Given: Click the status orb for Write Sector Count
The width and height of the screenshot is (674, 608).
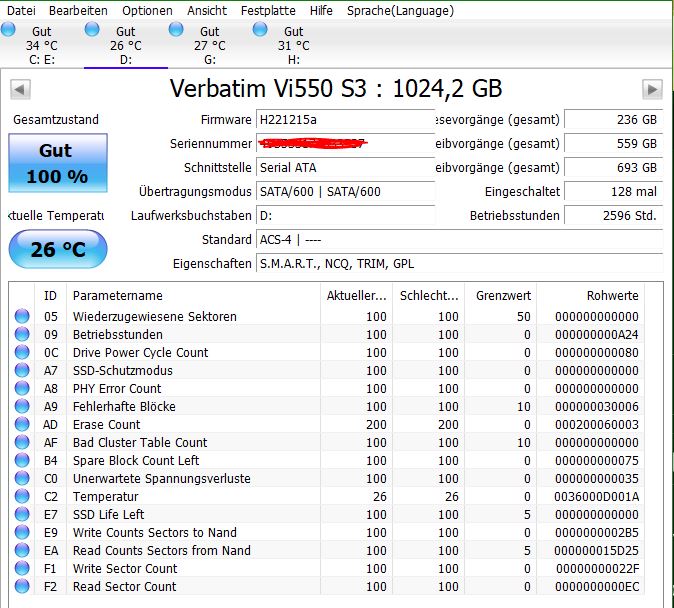Looking at the screenshot, I should [22, 568].
